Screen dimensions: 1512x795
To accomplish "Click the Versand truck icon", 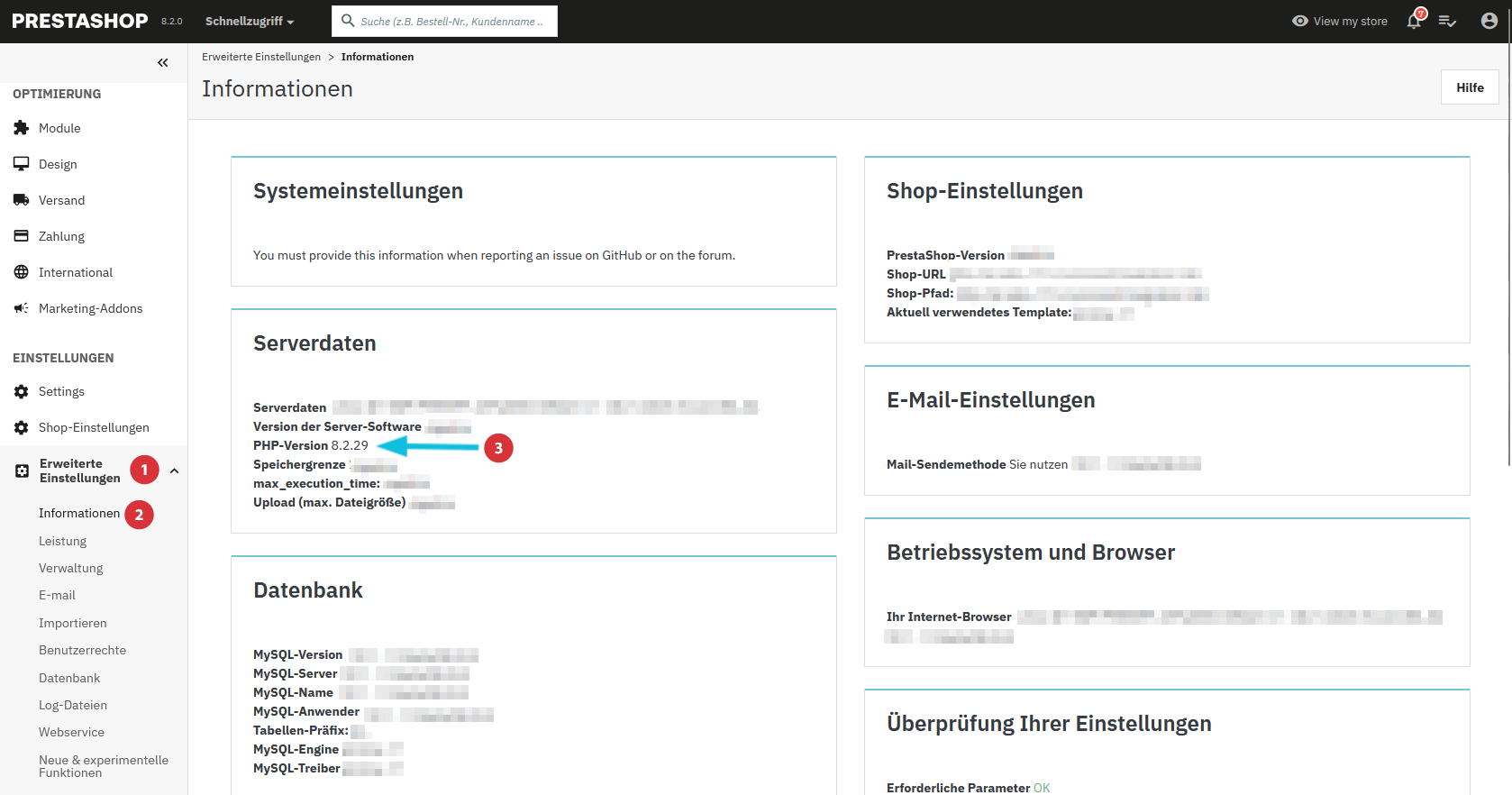I will [x=22, y=200].
